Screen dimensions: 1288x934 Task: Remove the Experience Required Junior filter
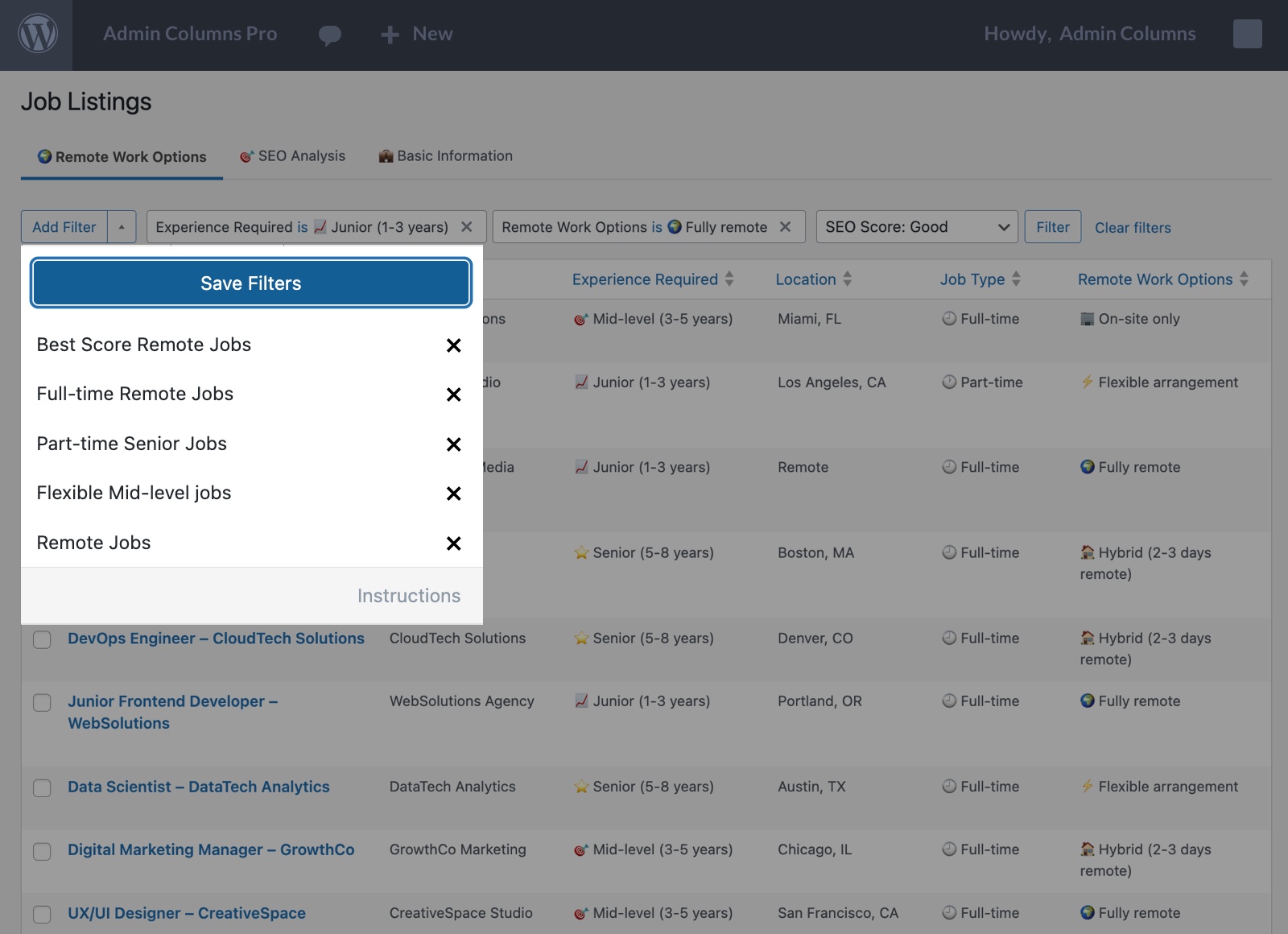pos(467,226)
